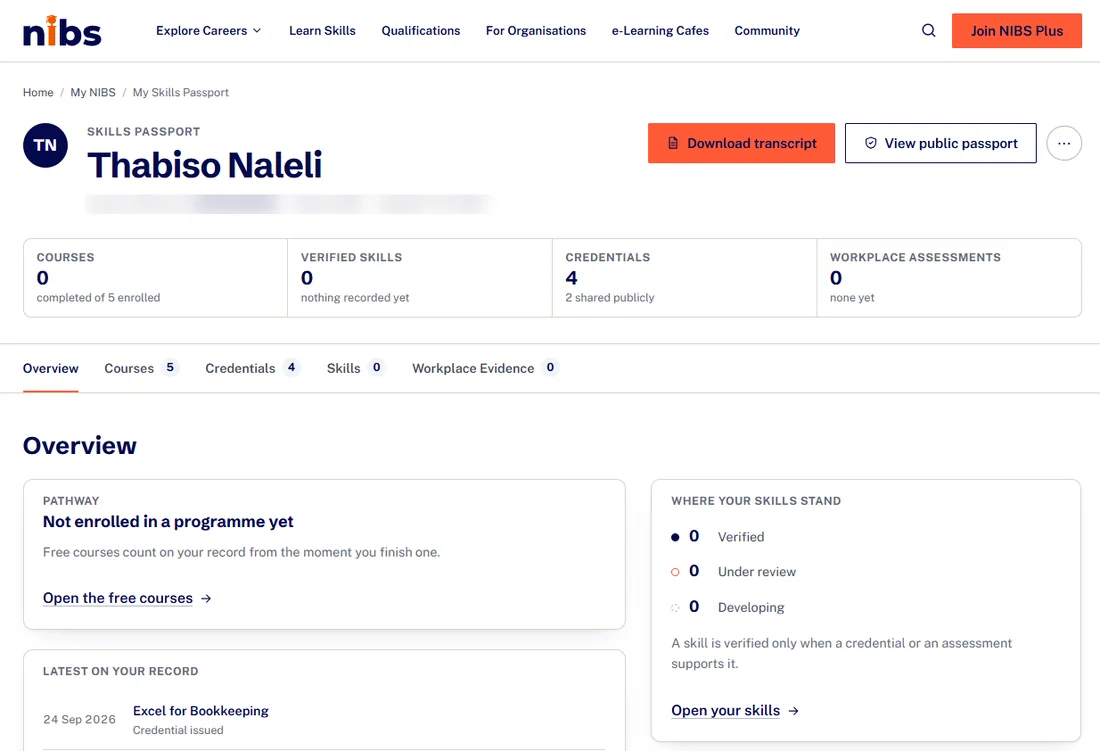Switch to the Credentials tab

click(x=253, y=369)
